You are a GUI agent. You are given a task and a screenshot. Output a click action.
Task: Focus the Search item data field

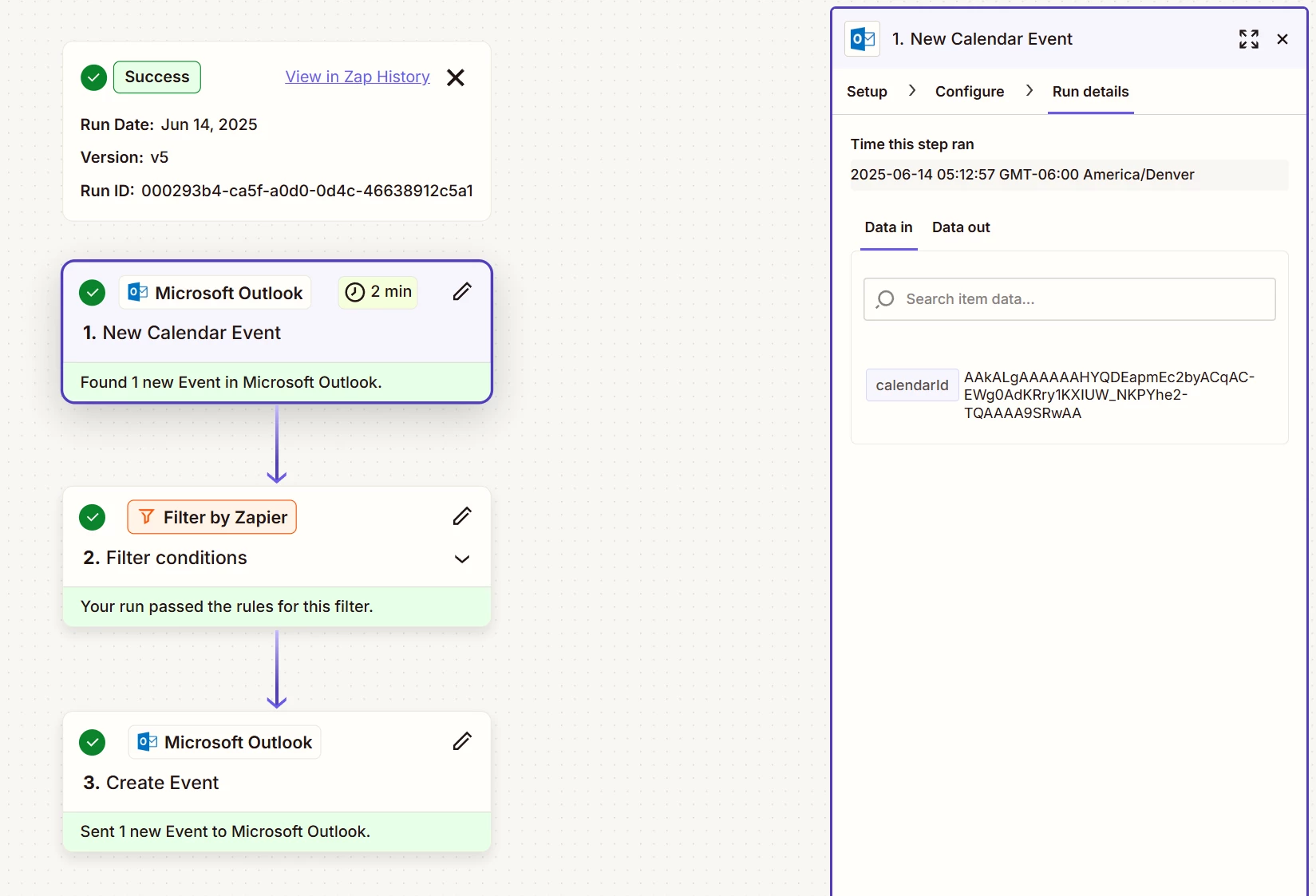pos(1069,299)
